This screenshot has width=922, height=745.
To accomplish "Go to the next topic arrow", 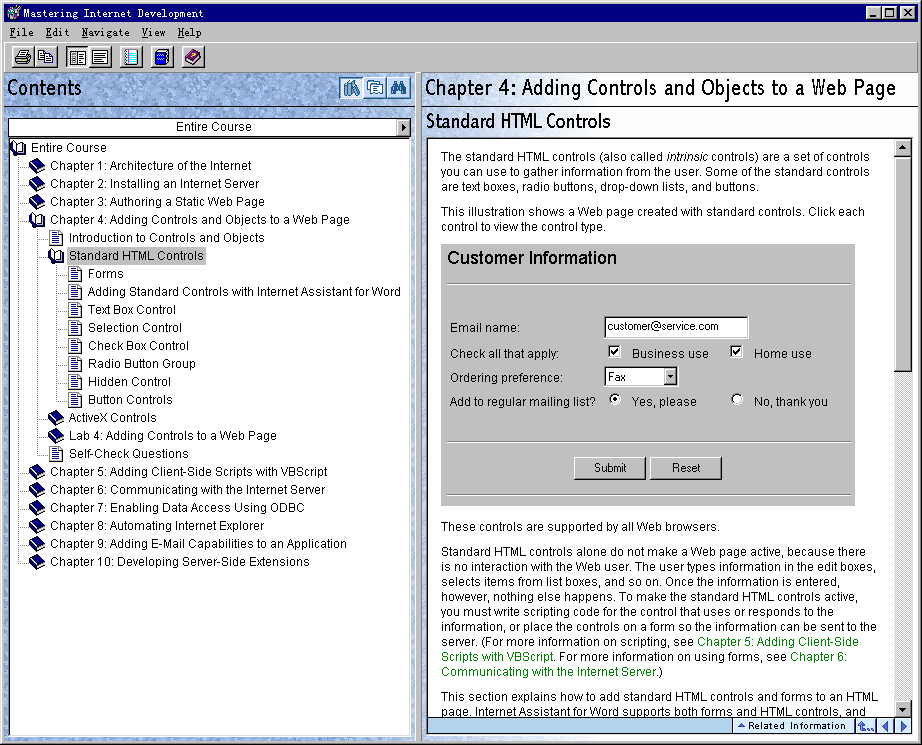I will coord(904,726).
